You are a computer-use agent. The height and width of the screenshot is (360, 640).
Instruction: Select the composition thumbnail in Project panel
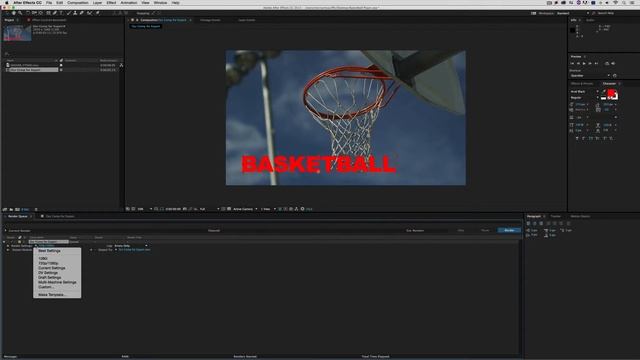pyautogui.click(x=18, y=33)
